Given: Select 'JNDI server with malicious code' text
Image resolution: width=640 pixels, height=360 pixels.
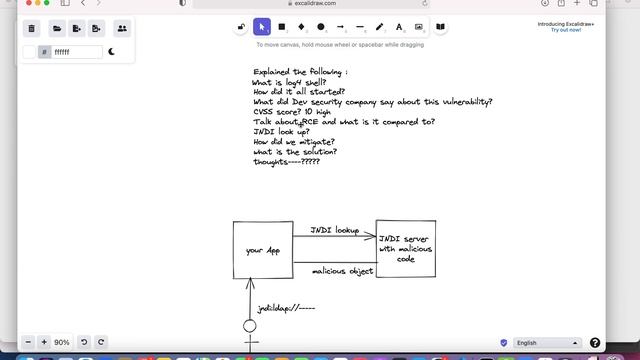Looking at the screenshot, I should point(405,249).
